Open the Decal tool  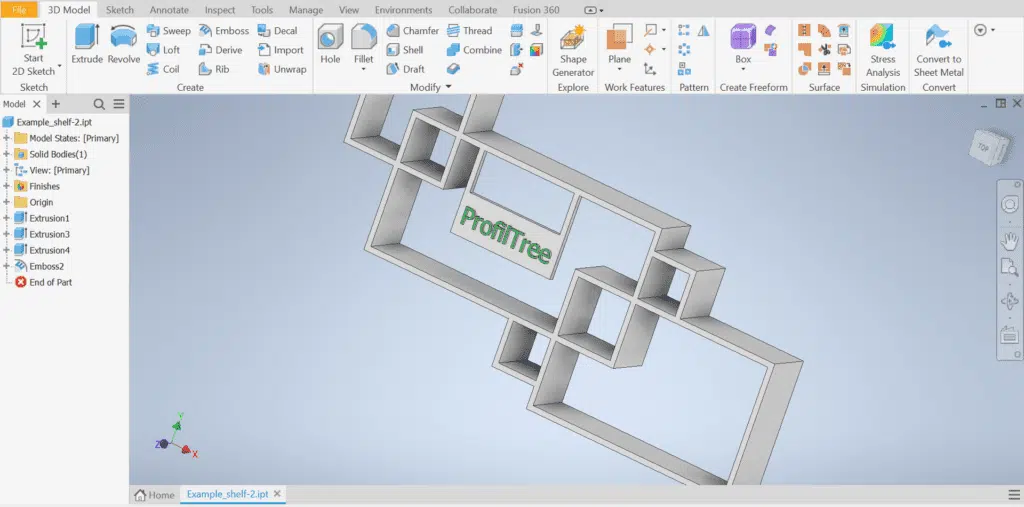[278, 31]
